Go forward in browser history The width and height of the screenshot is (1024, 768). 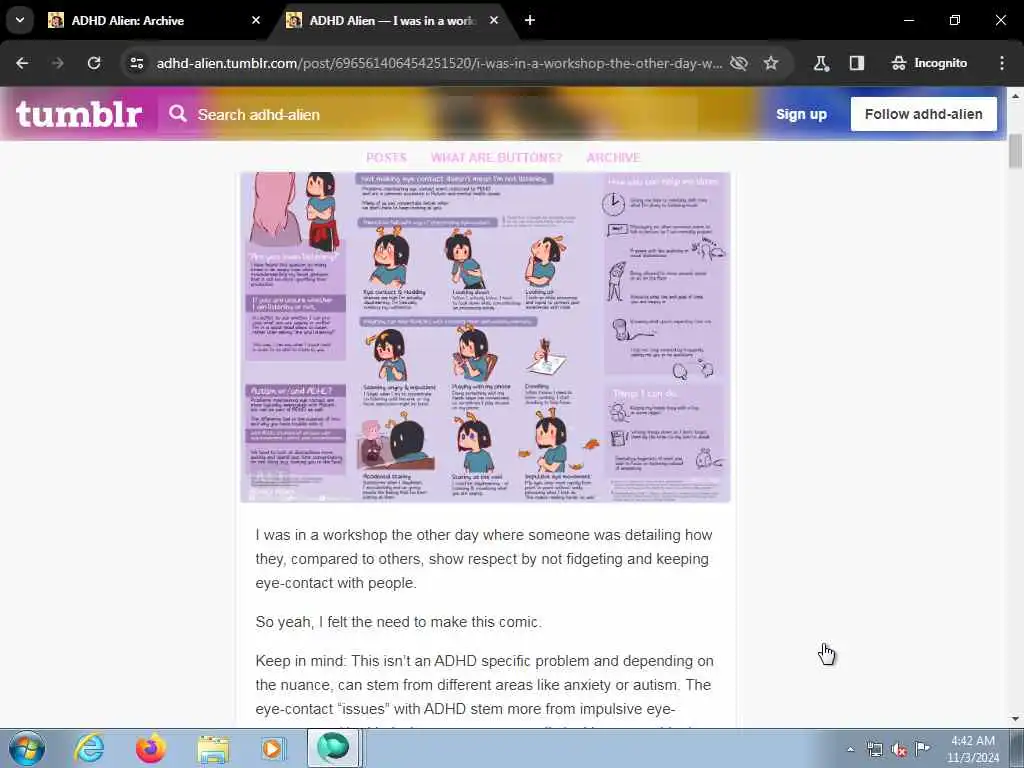pyautogui.click(x=57, y=63)
